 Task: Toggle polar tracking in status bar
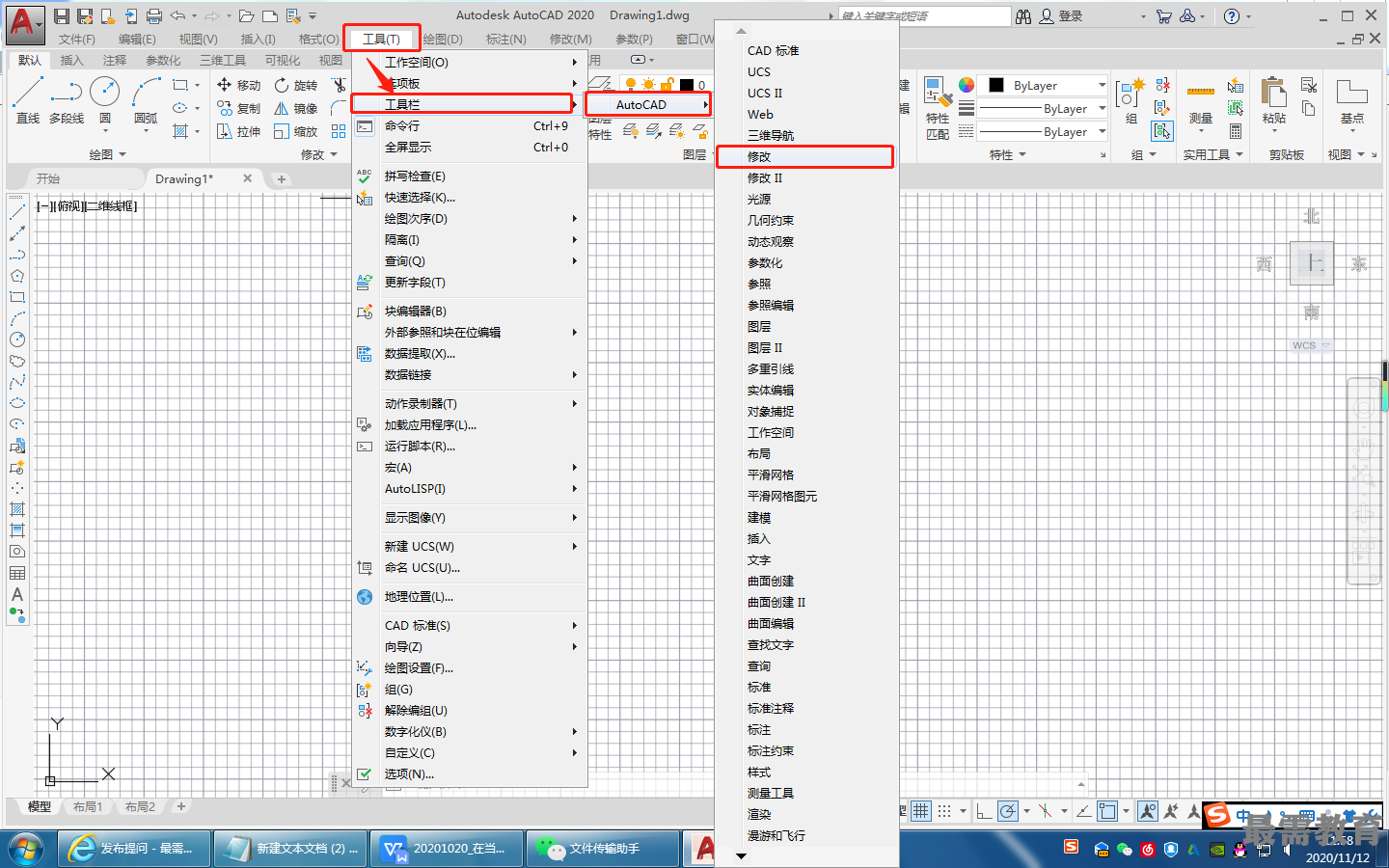(1007, 811)
